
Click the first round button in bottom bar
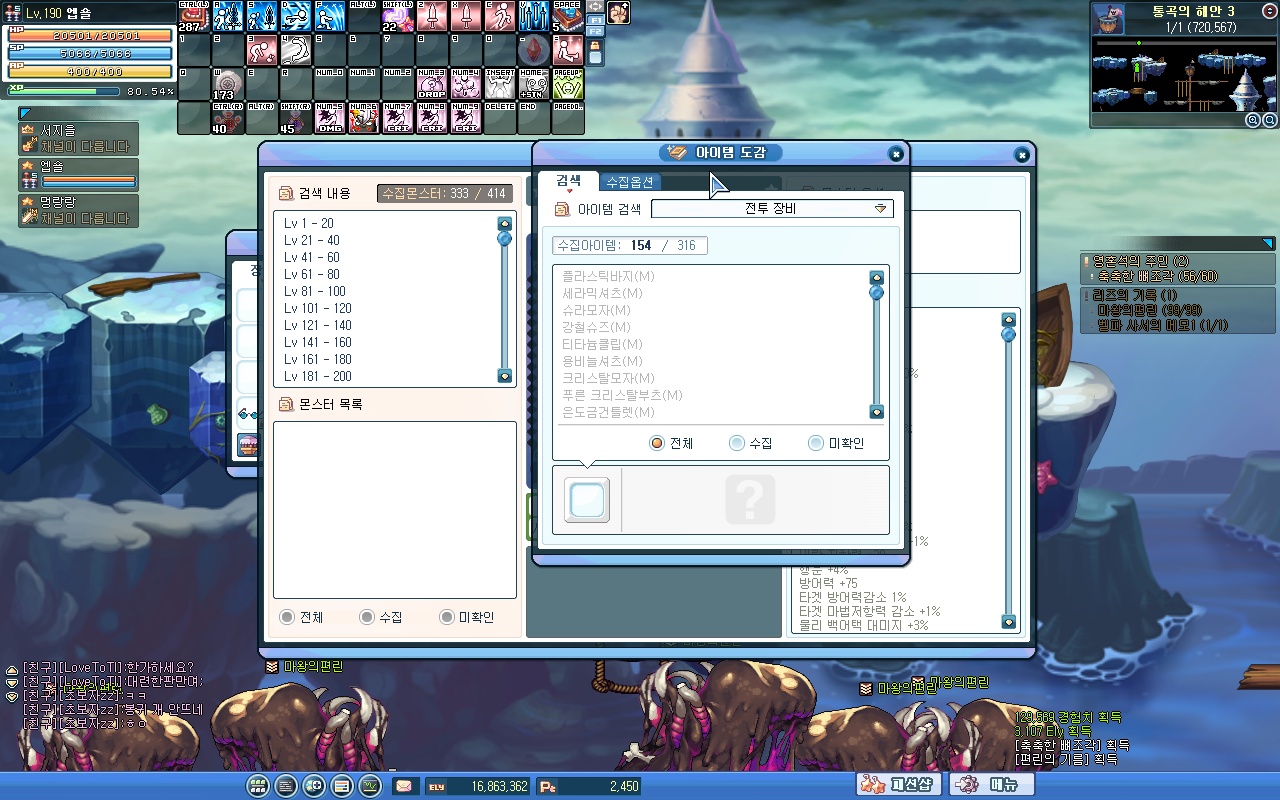pyautogui.click(x=258, y=786)
